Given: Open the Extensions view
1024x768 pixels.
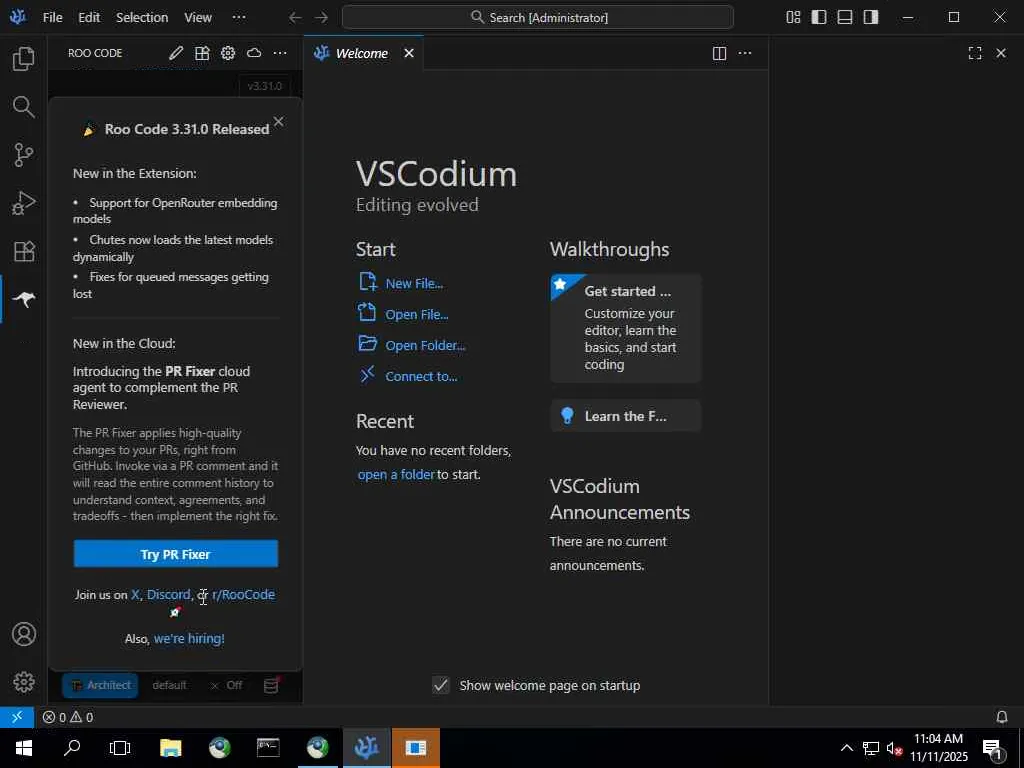Looking at the screenshot, I should point(24,251).
